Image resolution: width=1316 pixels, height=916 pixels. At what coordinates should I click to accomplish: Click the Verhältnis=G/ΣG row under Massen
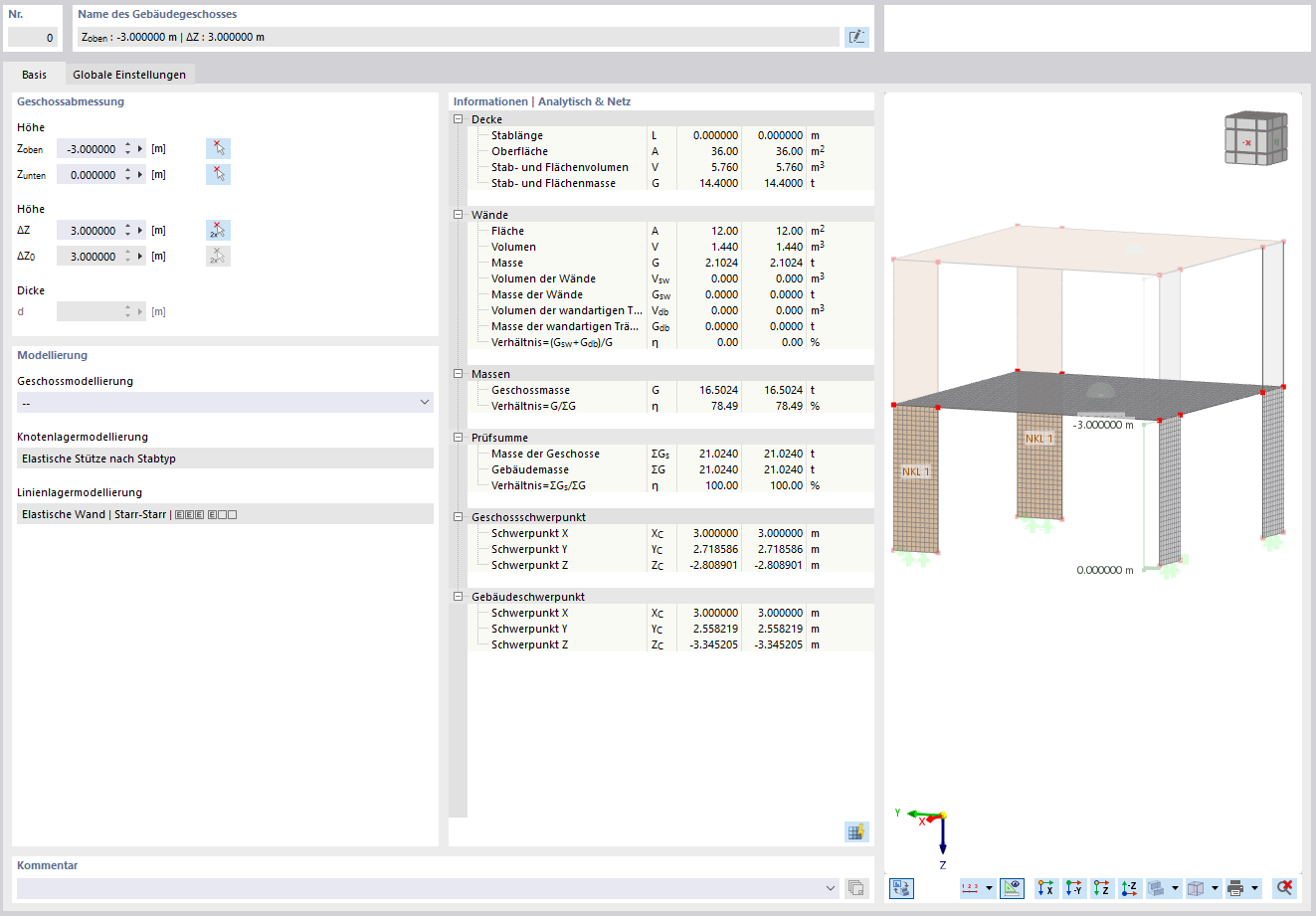(x=670, y=406)
